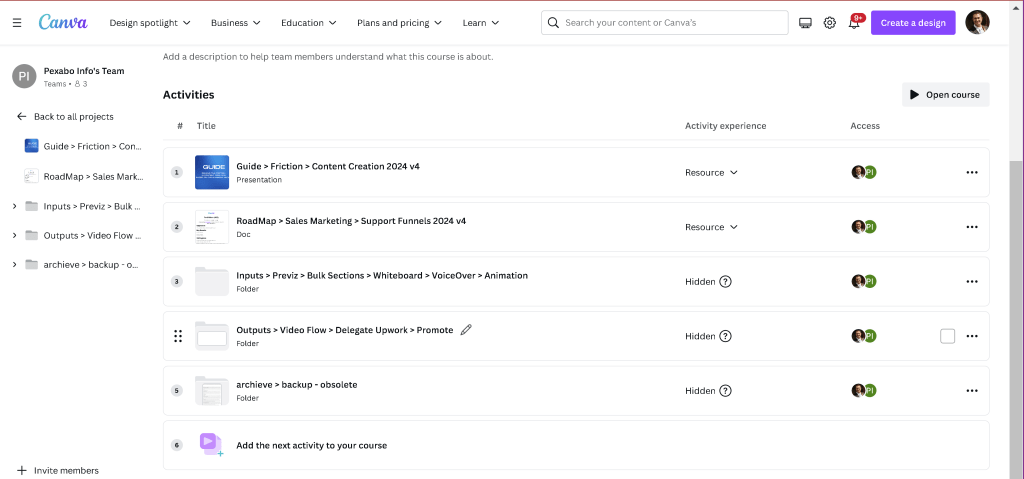Open Resource dropdown for Guide Friction row
The height and width of the screenshot is (479, 1024).
(711, 173)
